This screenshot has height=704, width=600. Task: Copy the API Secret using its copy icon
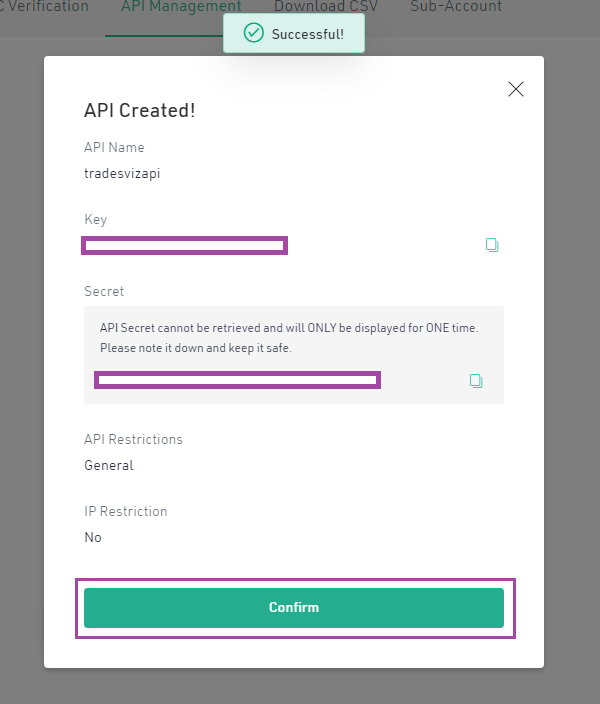(x=476, y=381)
